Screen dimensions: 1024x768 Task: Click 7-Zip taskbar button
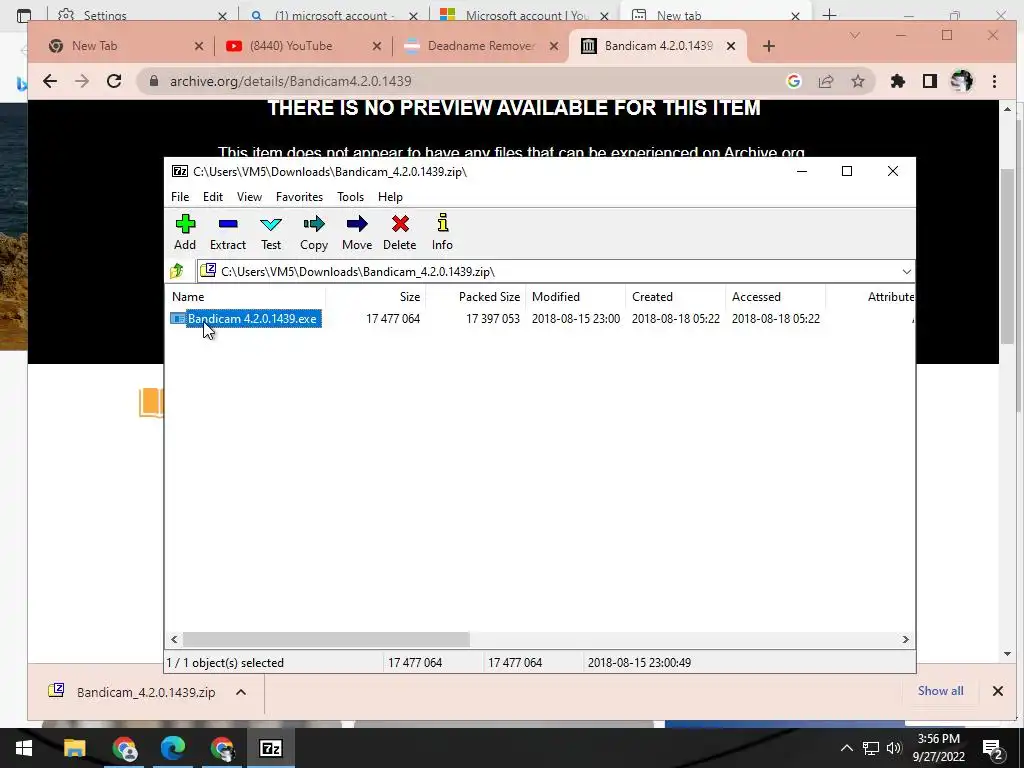click(x=271, y=748)
